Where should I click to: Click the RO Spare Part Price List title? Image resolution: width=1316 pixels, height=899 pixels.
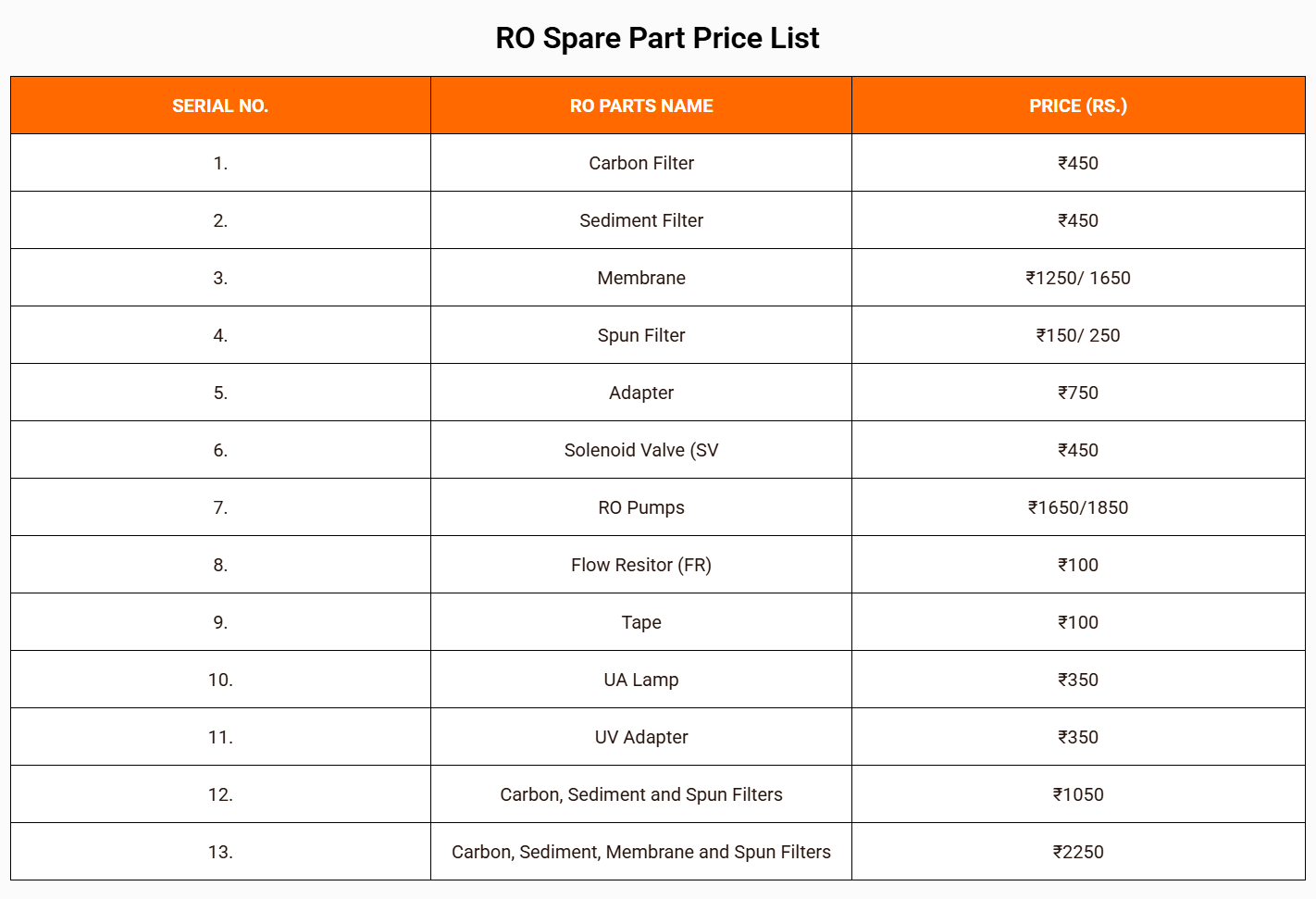coord(657,38)
